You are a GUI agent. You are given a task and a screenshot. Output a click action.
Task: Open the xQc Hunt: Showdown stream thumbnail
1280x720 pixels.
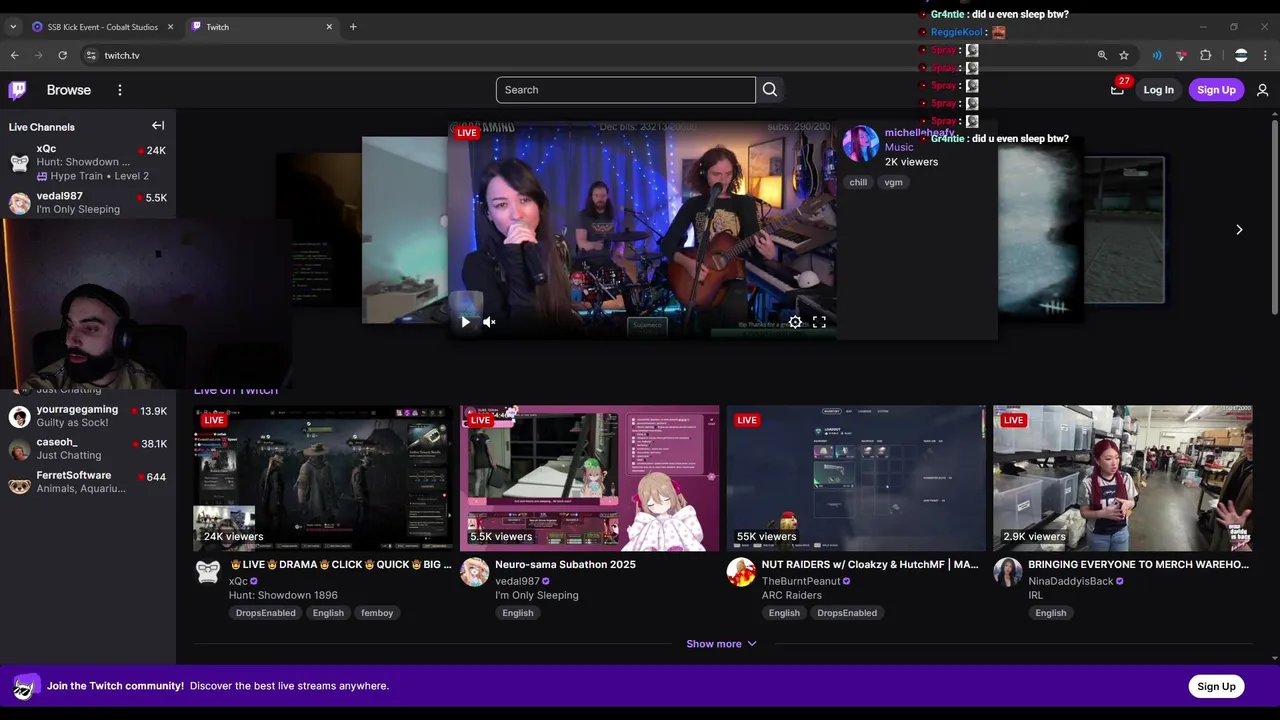(323, 478)
